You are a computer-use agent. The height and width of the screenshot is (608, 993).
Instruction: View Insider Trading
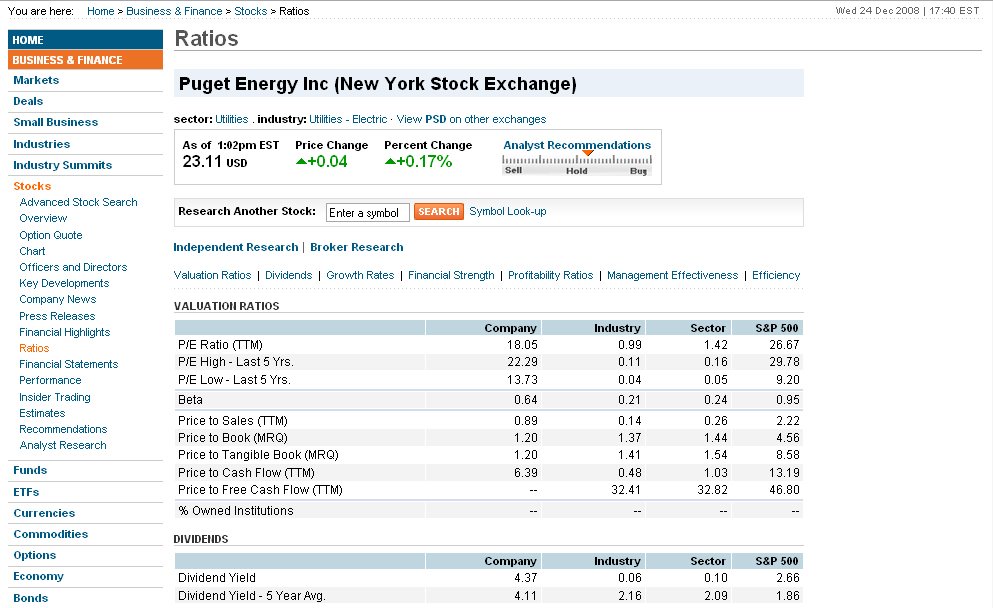point(55,397)
